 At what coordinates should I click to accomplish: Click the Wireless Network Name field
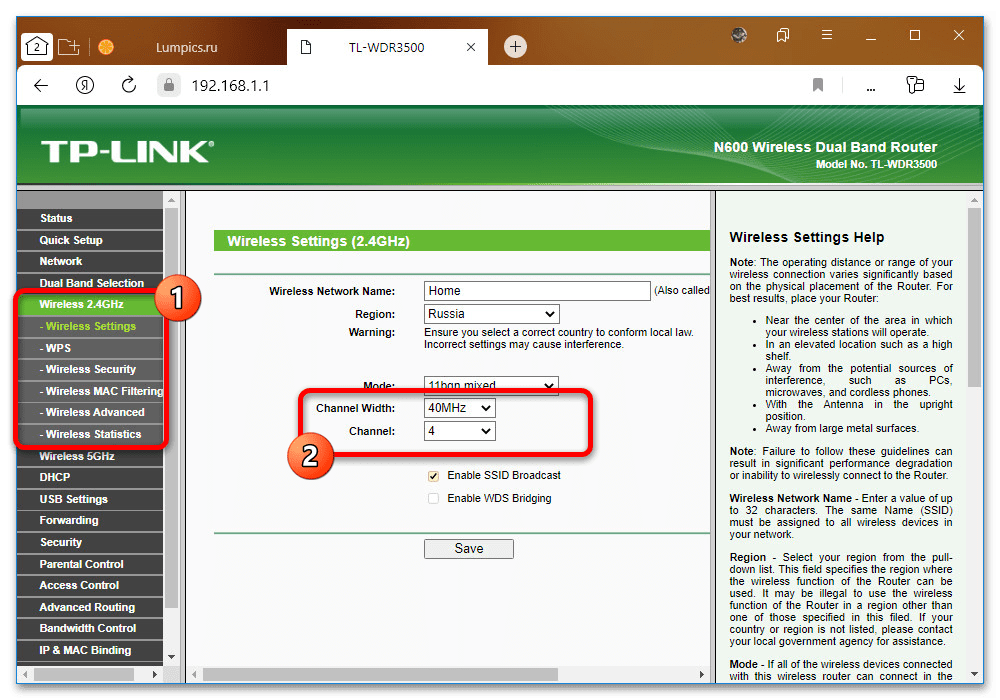(x=537, y=291)
